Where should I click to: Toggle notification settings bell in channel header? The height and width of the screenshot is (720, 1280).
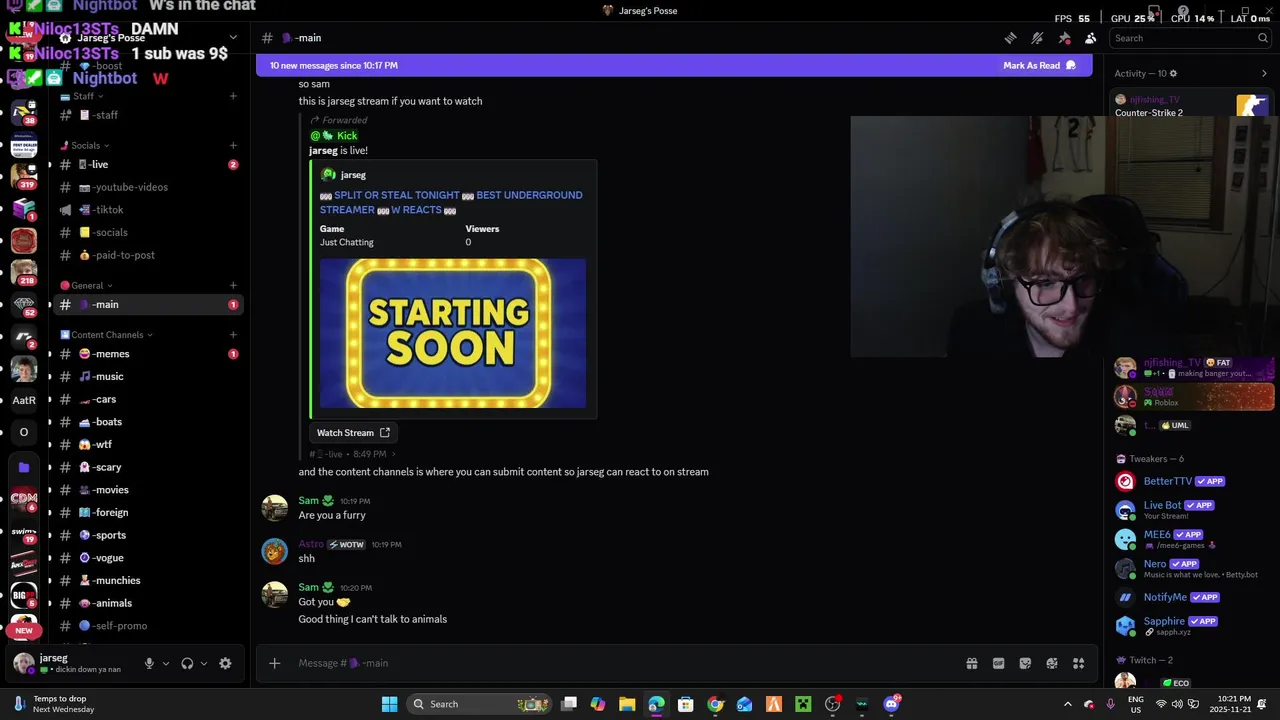click(x=1037, y=38)
